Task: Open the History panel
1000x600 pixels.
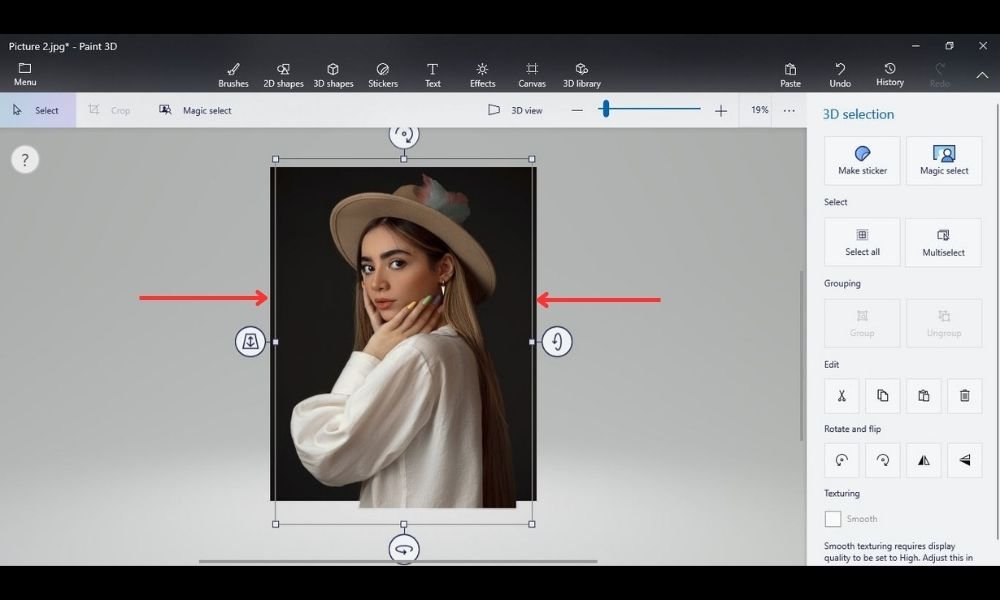Action: (890, 75)
